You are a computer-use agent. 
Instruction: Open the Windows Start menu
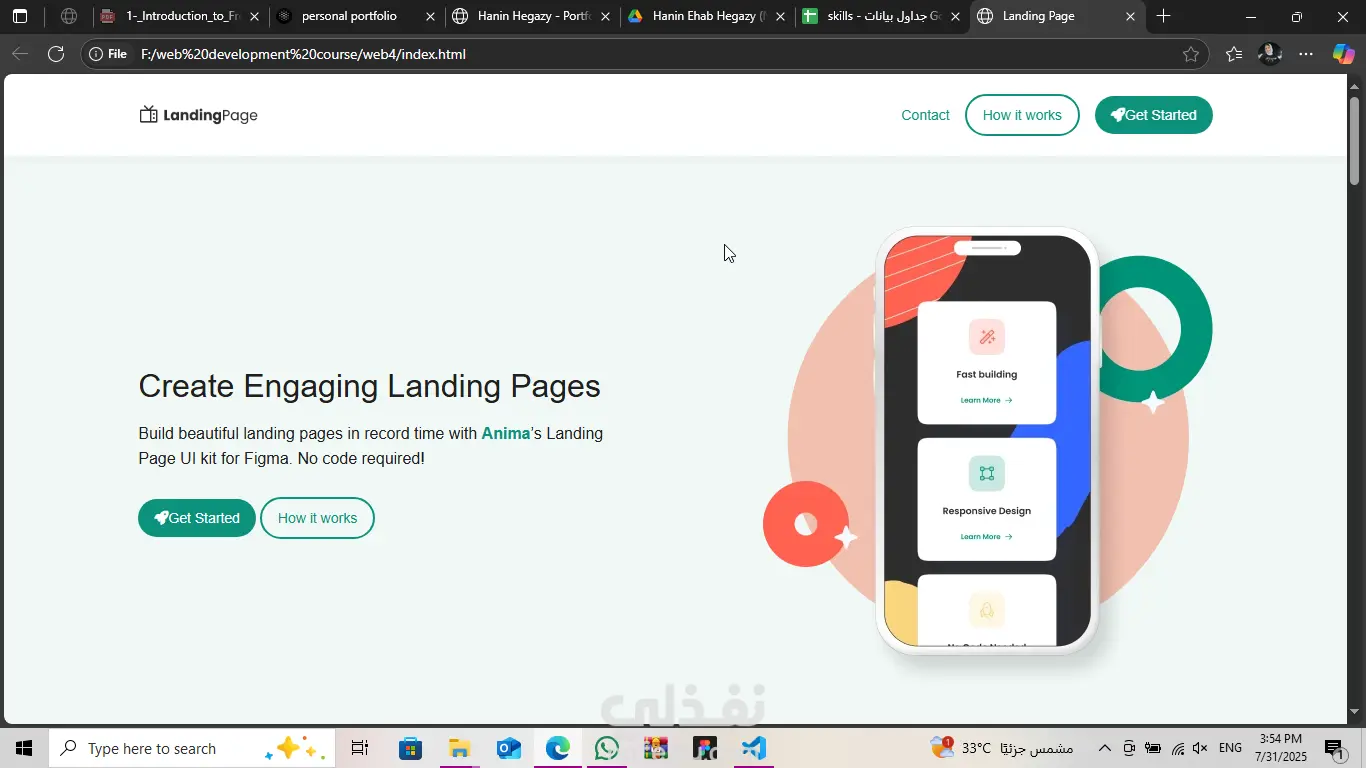point(24,748)
